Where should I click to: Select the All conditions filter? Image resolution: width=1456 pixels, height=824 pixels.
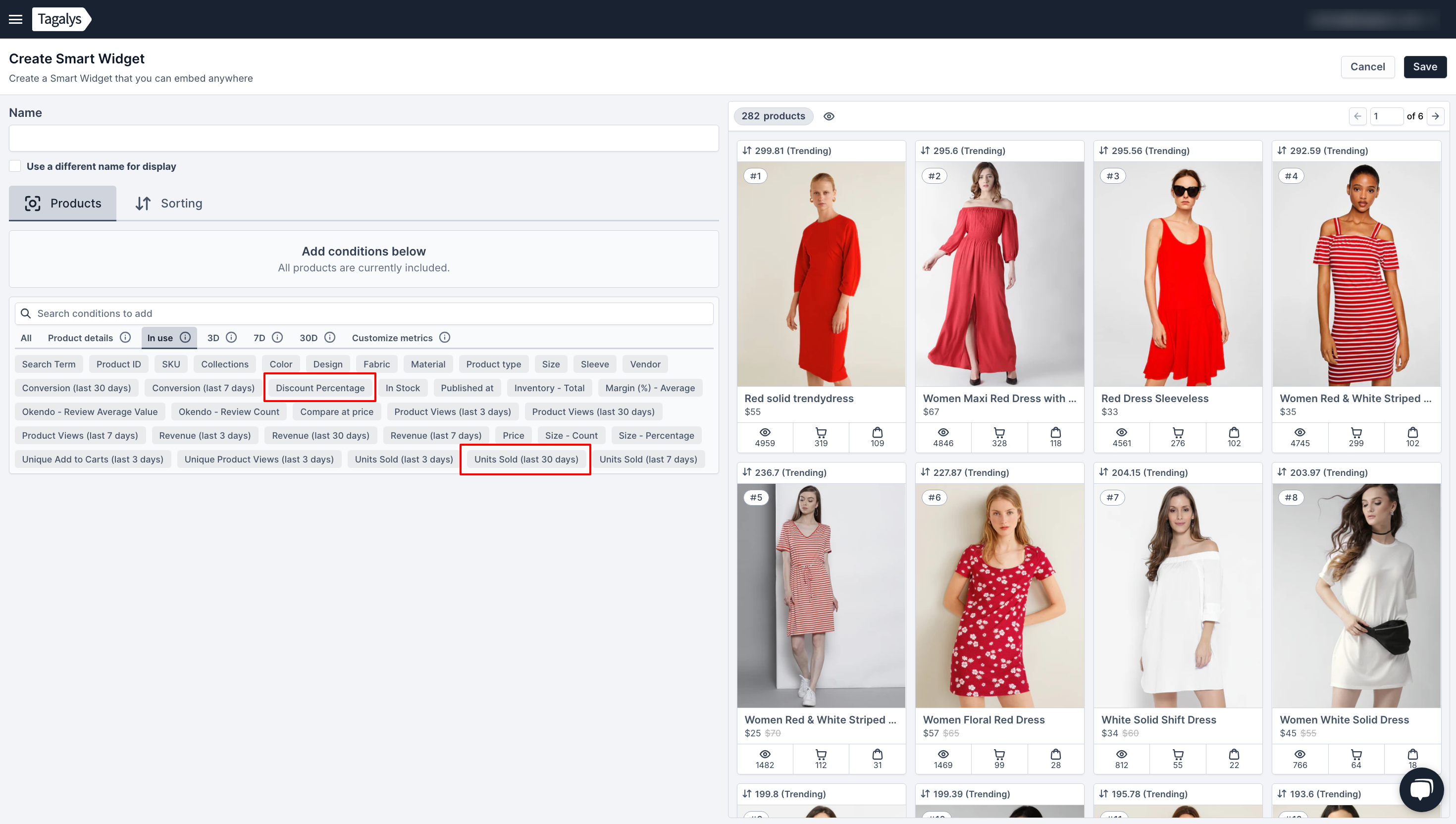[26, 338]
